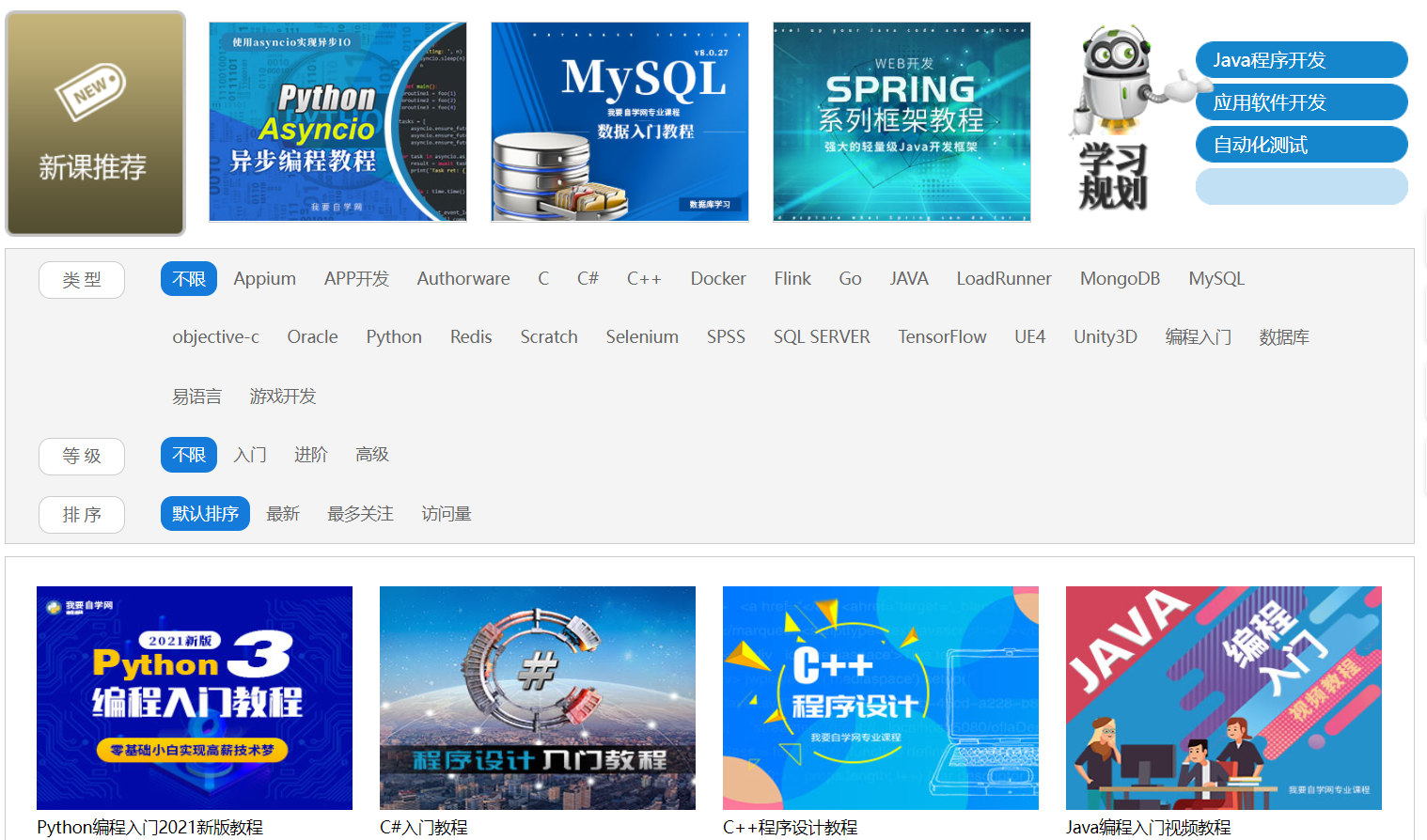Choose the 高级 level filter
1427x840 pixels.
(x=372, y=455)
